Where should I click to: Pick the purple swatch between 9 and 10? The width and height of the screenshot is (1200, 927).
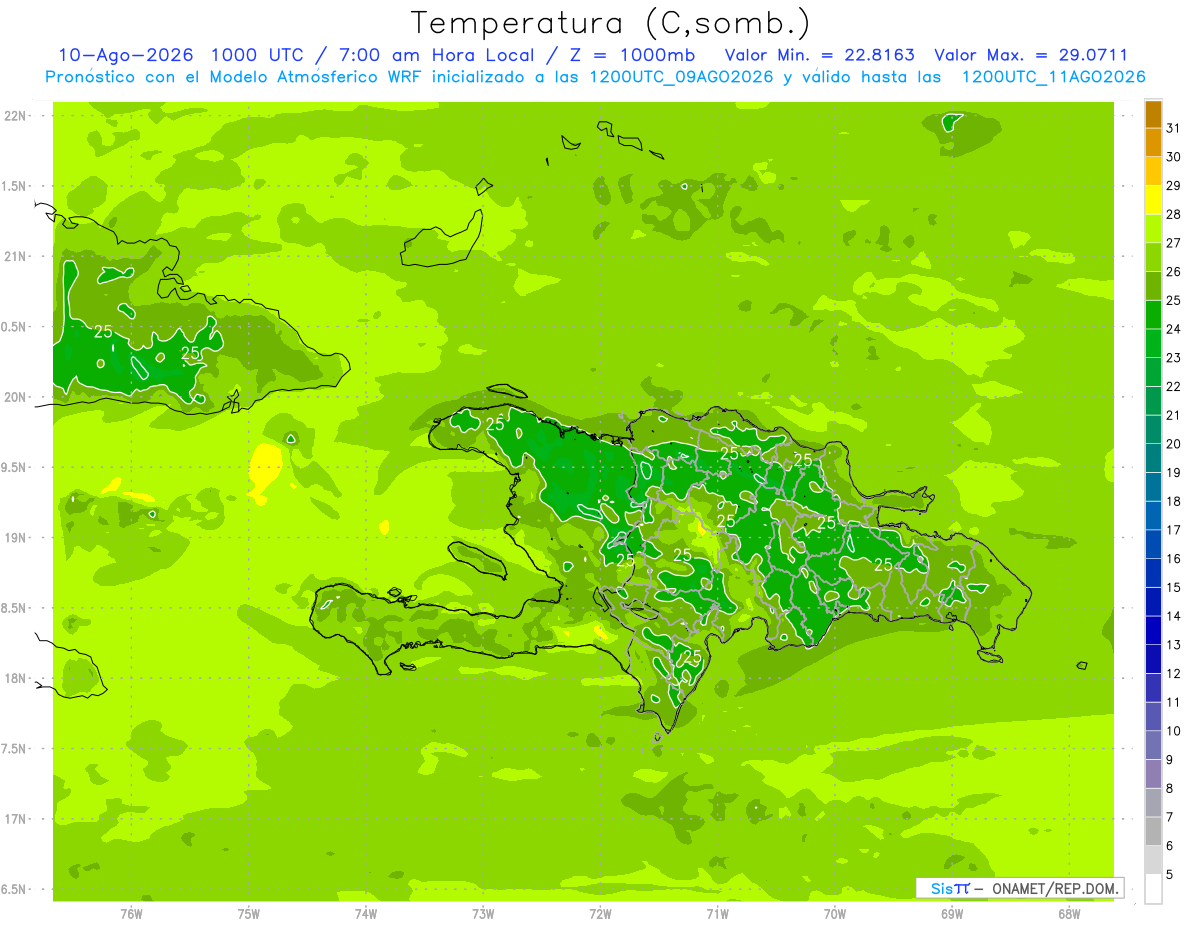pyautogui.click(x=1153, y=745)
